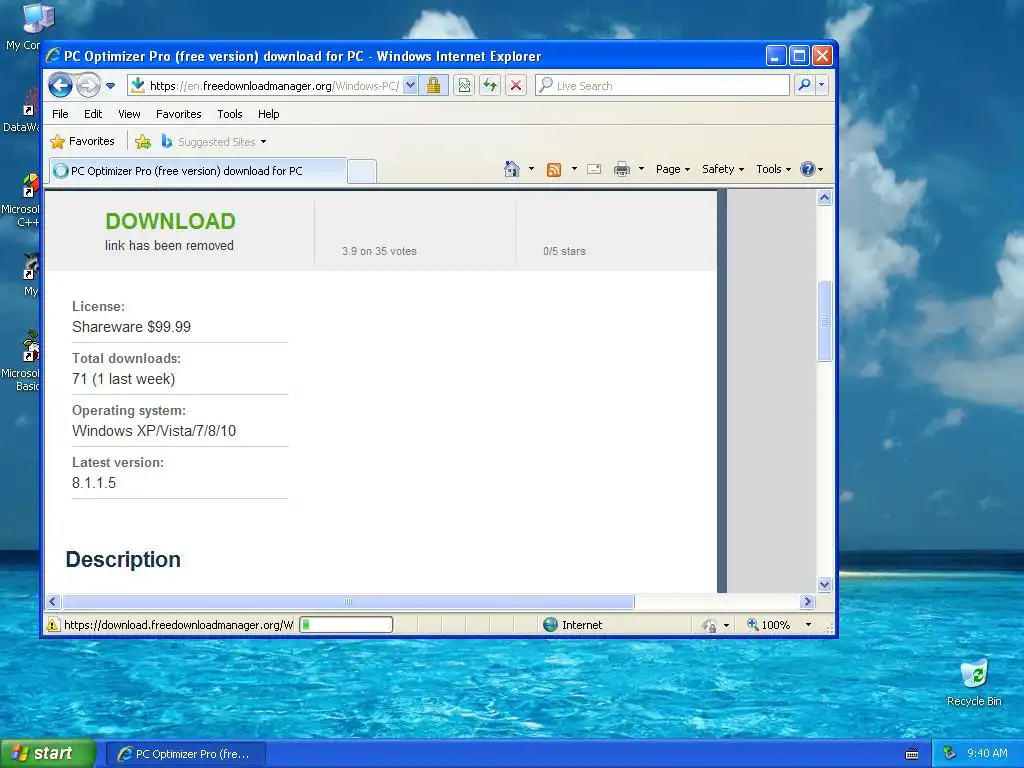
Task: Click the Compatibility View broken-page icon
Action: pyautogui.click(x=464, y=86)
